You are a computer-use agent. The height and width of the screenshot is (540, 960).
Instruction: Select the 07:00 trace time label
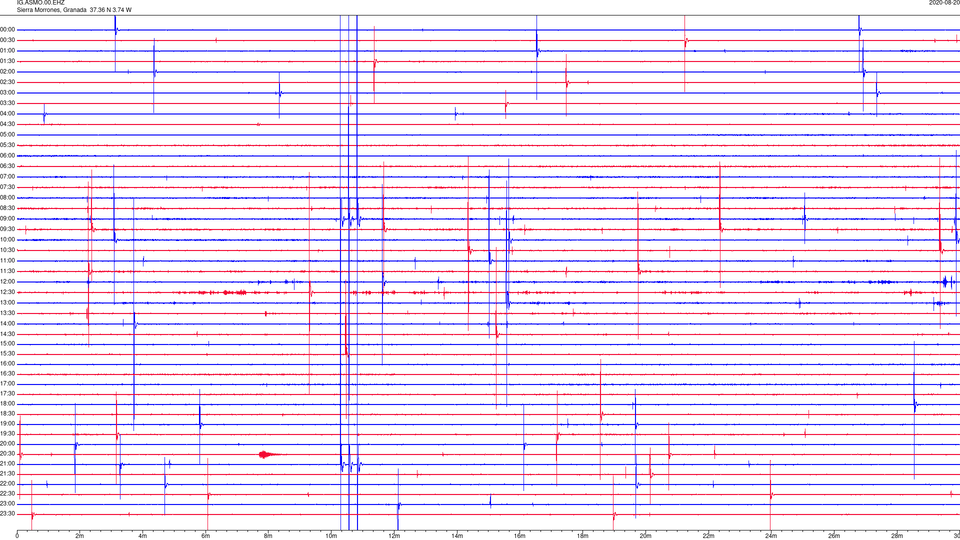click(x=8, y=177)
